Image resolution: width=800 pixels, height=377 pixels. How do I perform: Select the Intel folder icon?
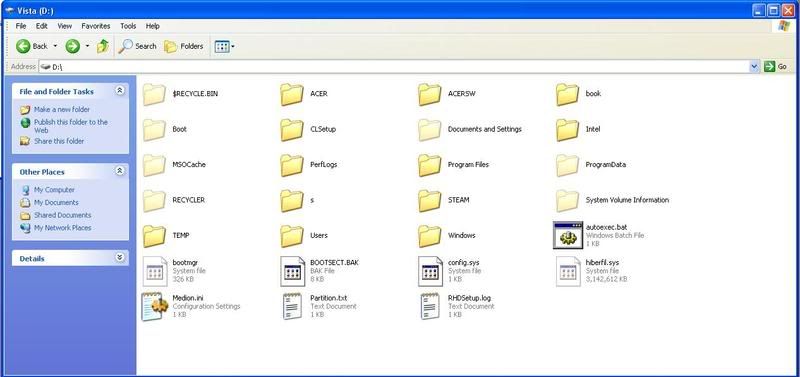click(567, 130)
